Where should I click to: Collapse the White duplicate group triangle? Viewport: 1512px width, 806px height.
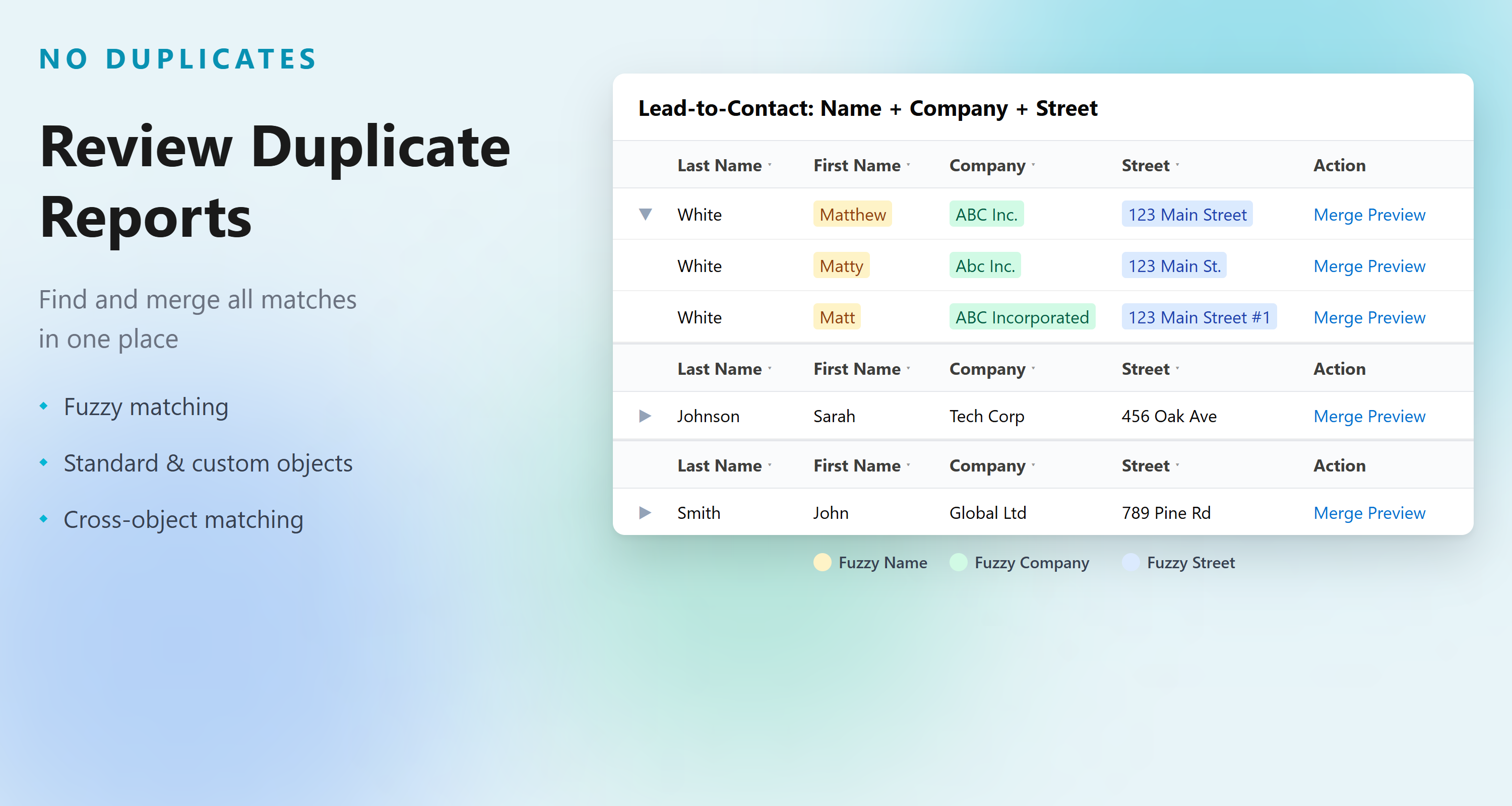point(645,214)
